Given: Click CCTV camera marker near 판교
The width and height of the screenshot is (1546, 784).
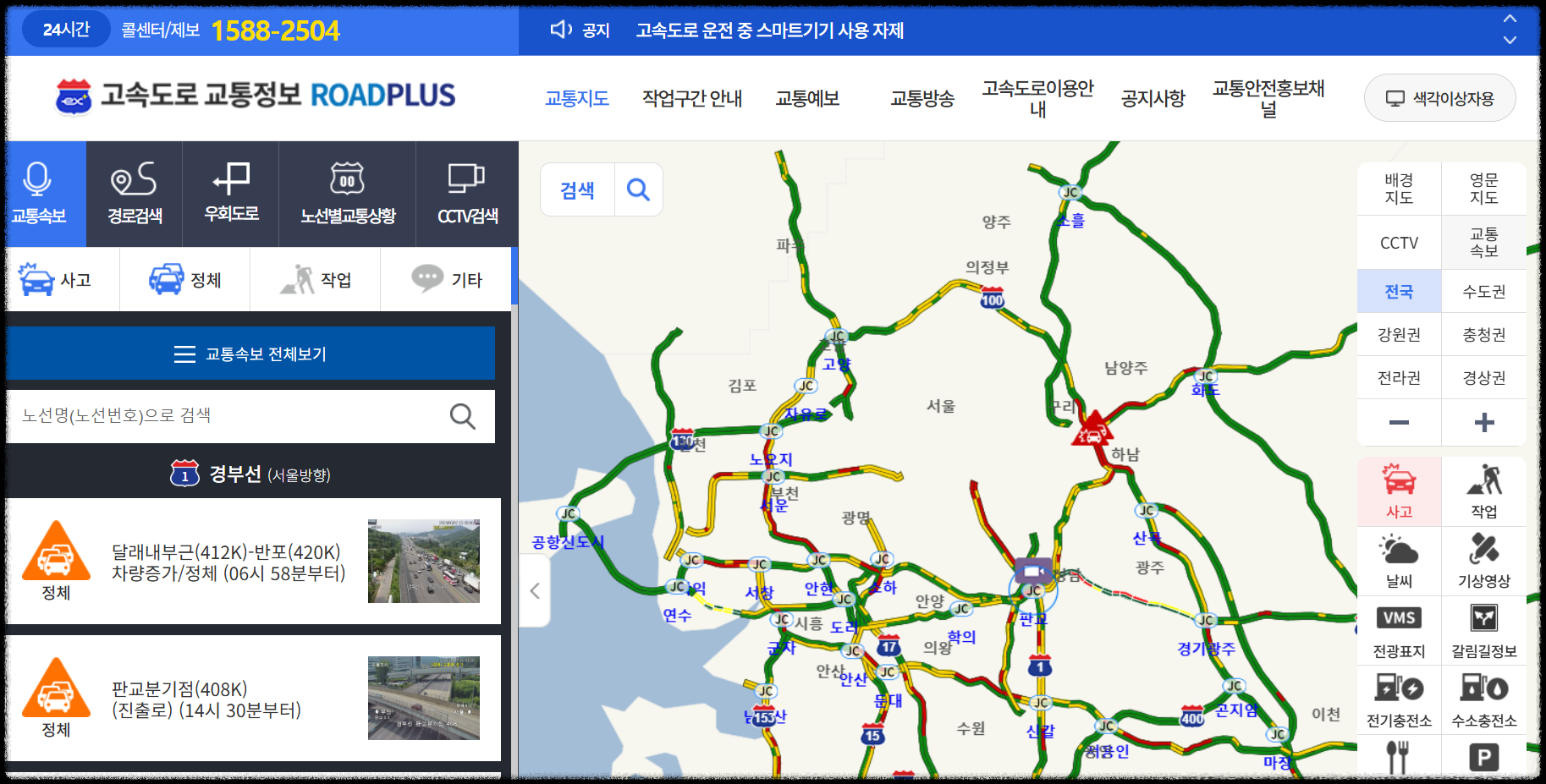Looking at the screenshot, I should [x=1033, y=572].
